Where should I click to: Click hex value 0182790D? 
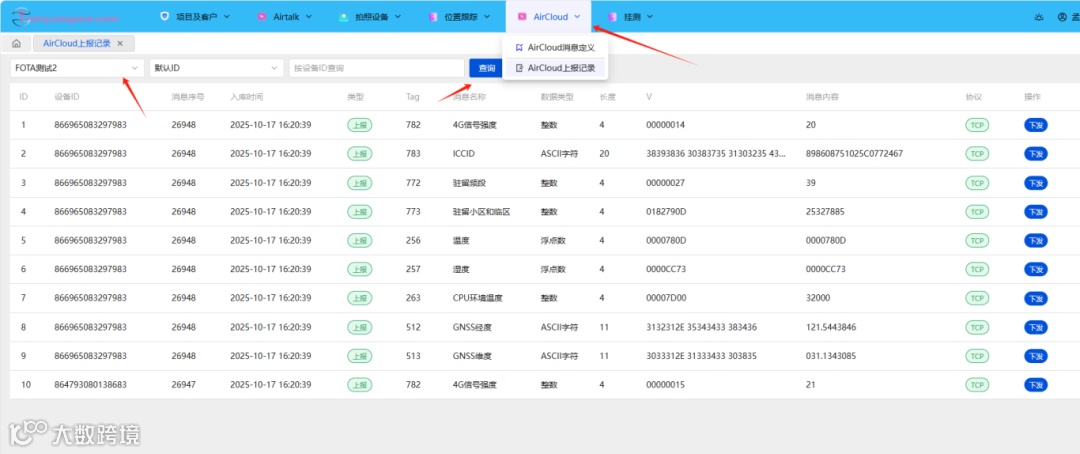(x=666, y=211)
